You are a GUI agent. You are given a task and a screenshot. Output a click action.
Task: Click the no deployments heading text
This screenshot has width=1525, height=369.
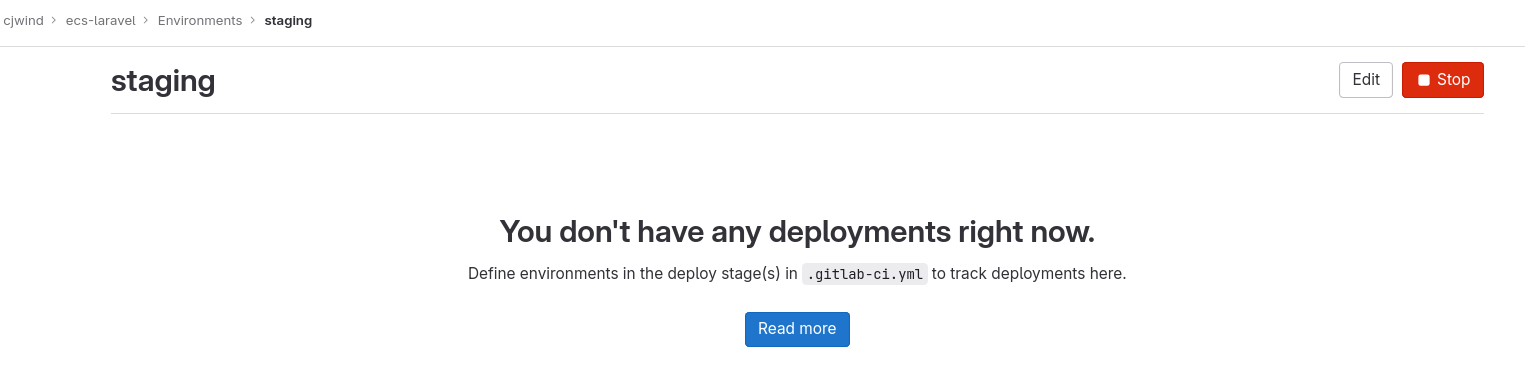tap(797, 232)
